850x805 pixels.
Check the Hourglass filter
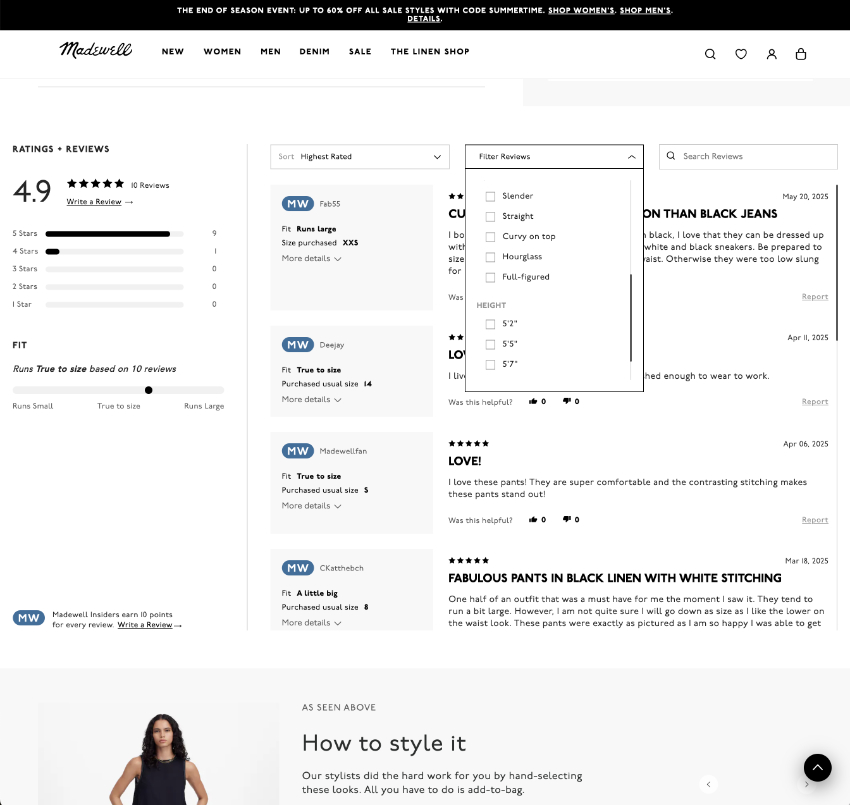tap(490, 257)
